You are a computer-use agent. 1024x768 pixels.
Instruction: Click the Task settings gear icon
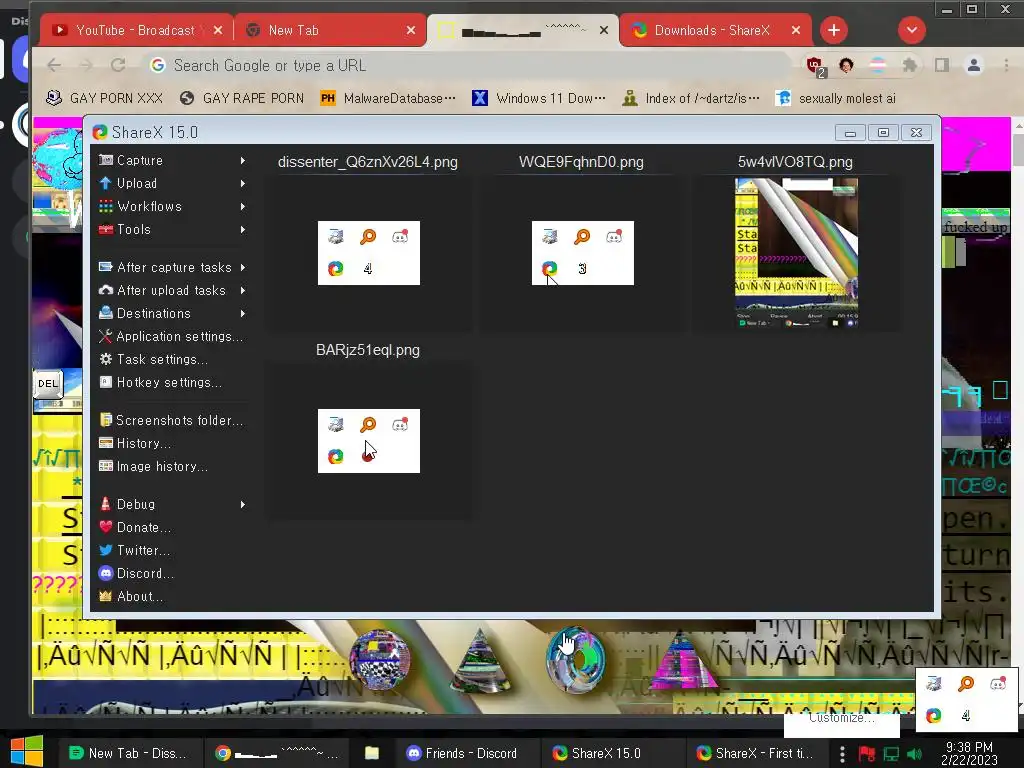105,359
